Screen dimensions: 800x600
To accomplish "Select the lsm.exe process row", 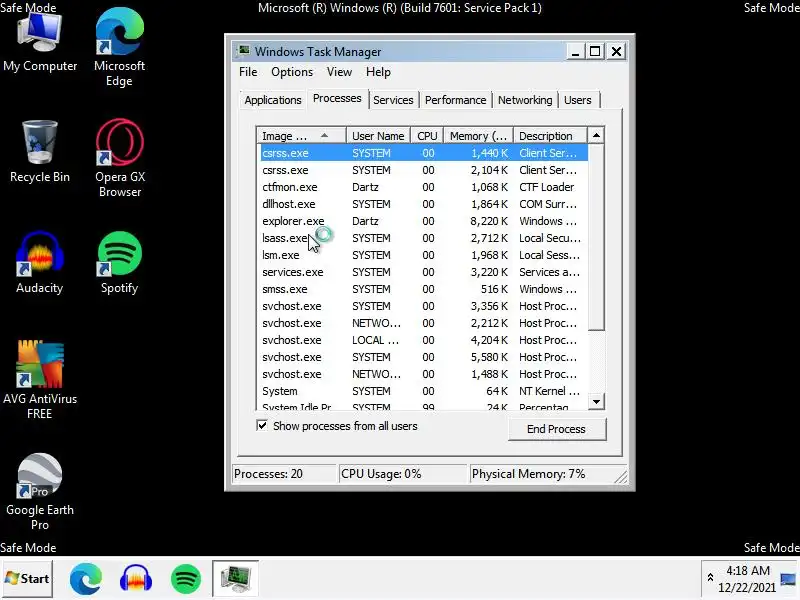I will (x=423, y=255).
